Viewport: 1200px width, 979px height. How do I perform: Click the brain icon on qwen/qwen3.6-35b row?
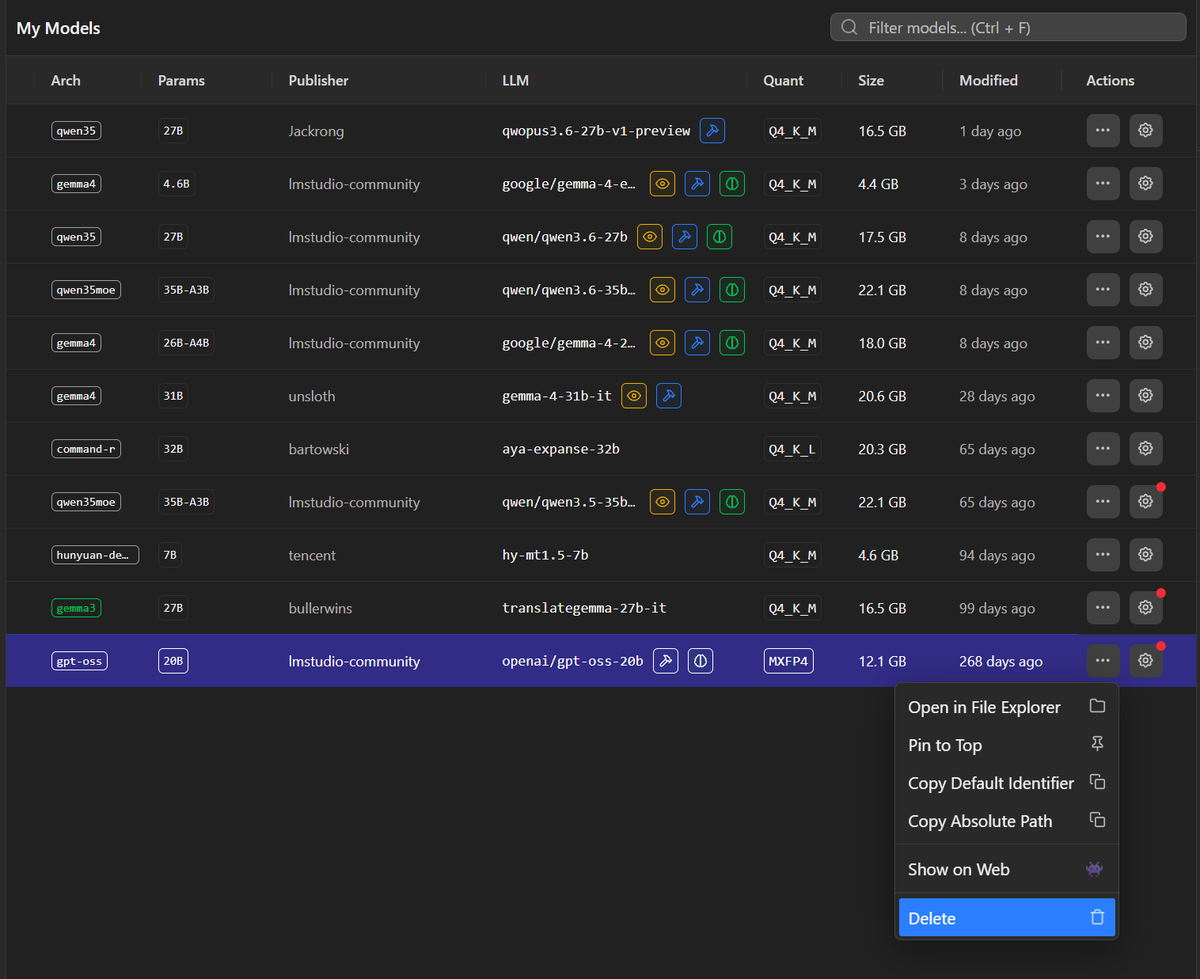tap(732, 290)
